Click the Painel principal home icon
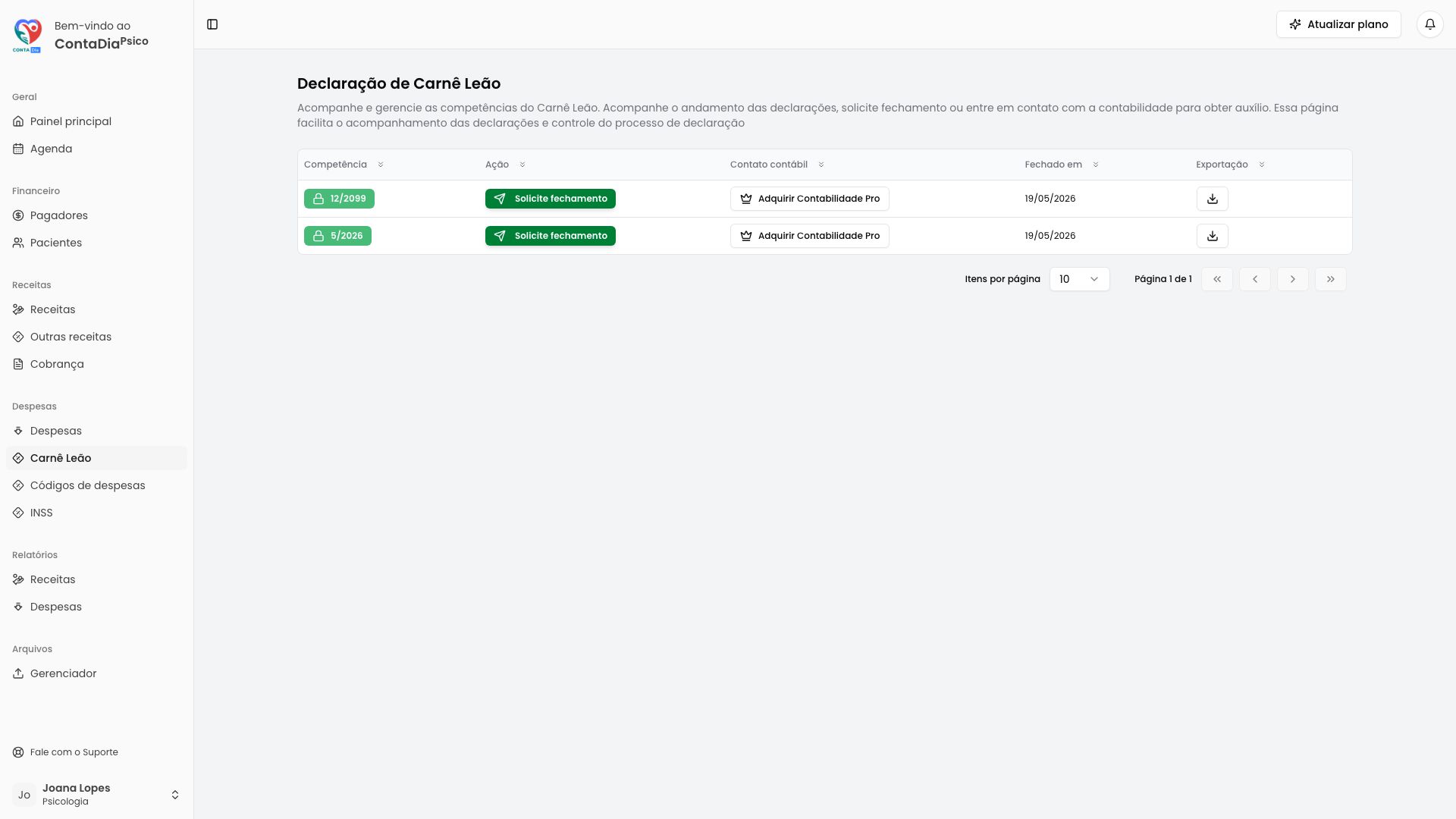This screenshot has height=819, width=1456. coord(18,121)
